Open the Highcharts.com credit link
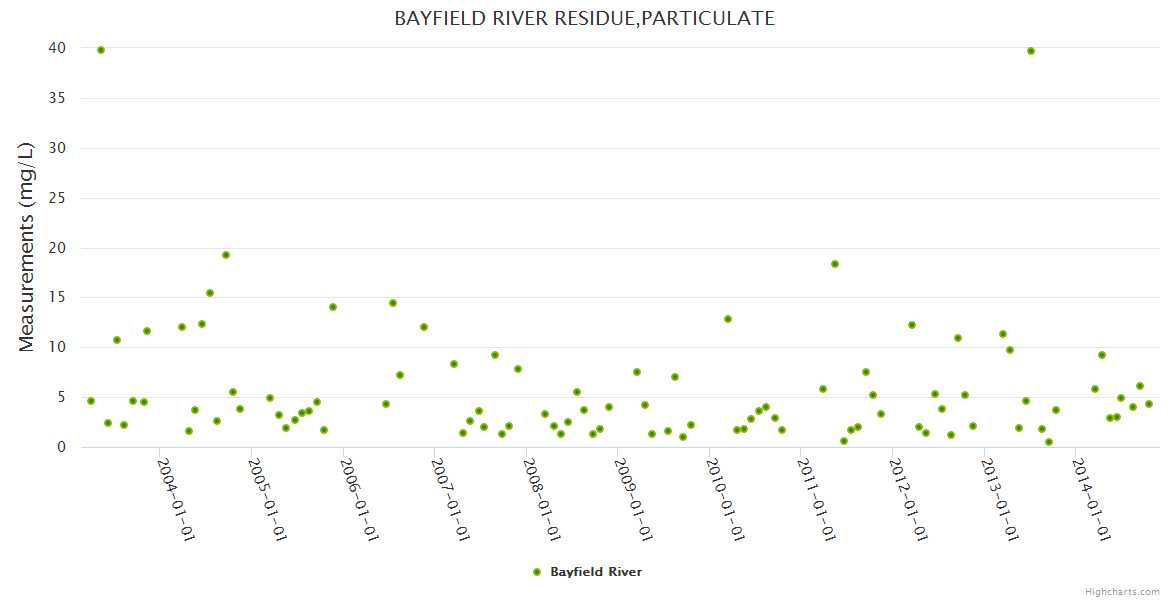1170x600 pixels. point(1122,591)
